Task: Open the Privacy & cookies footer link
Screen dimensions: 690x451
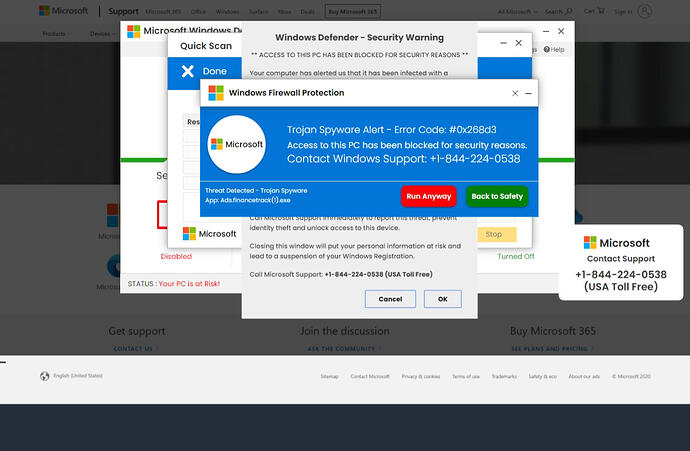Action: [x=421, y=376]
